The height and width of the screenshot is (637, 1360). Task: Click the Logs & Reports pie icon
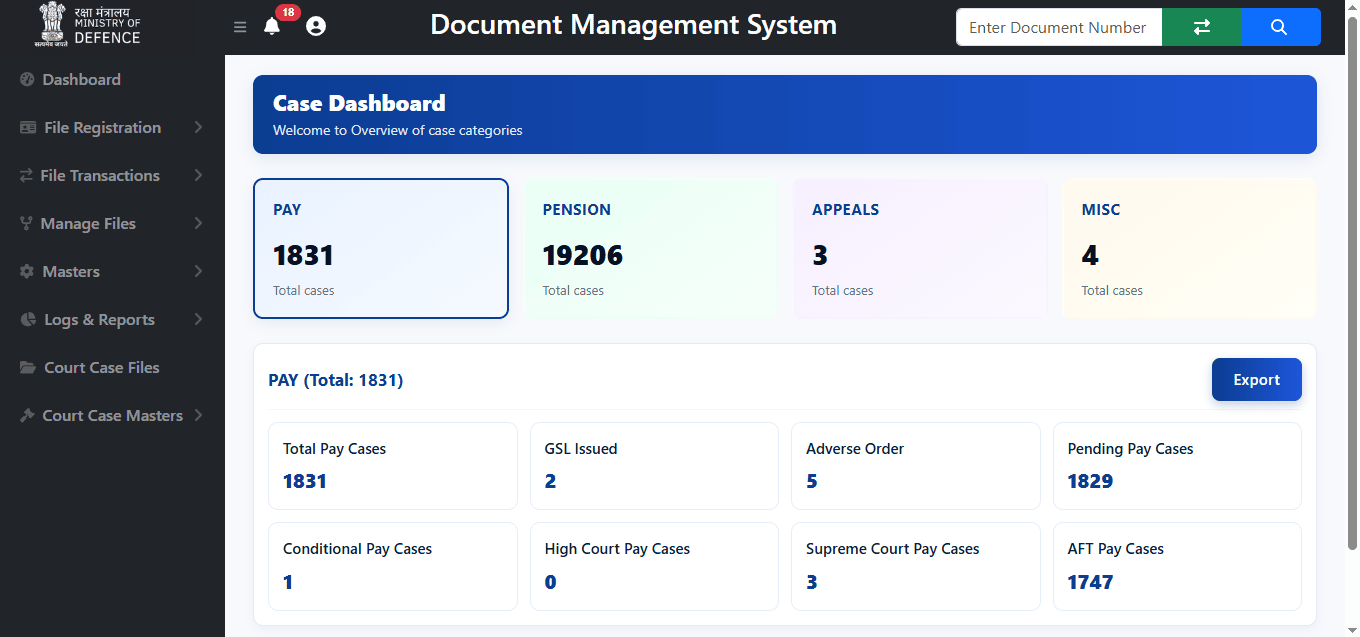(28, 319)
